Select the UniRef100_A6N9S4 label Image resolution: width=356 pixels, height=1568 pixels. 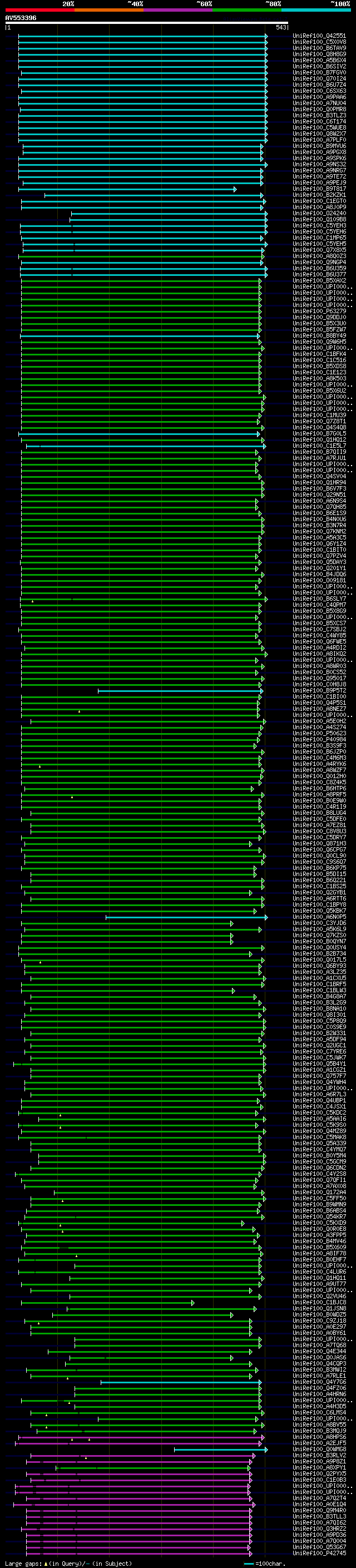319,501
